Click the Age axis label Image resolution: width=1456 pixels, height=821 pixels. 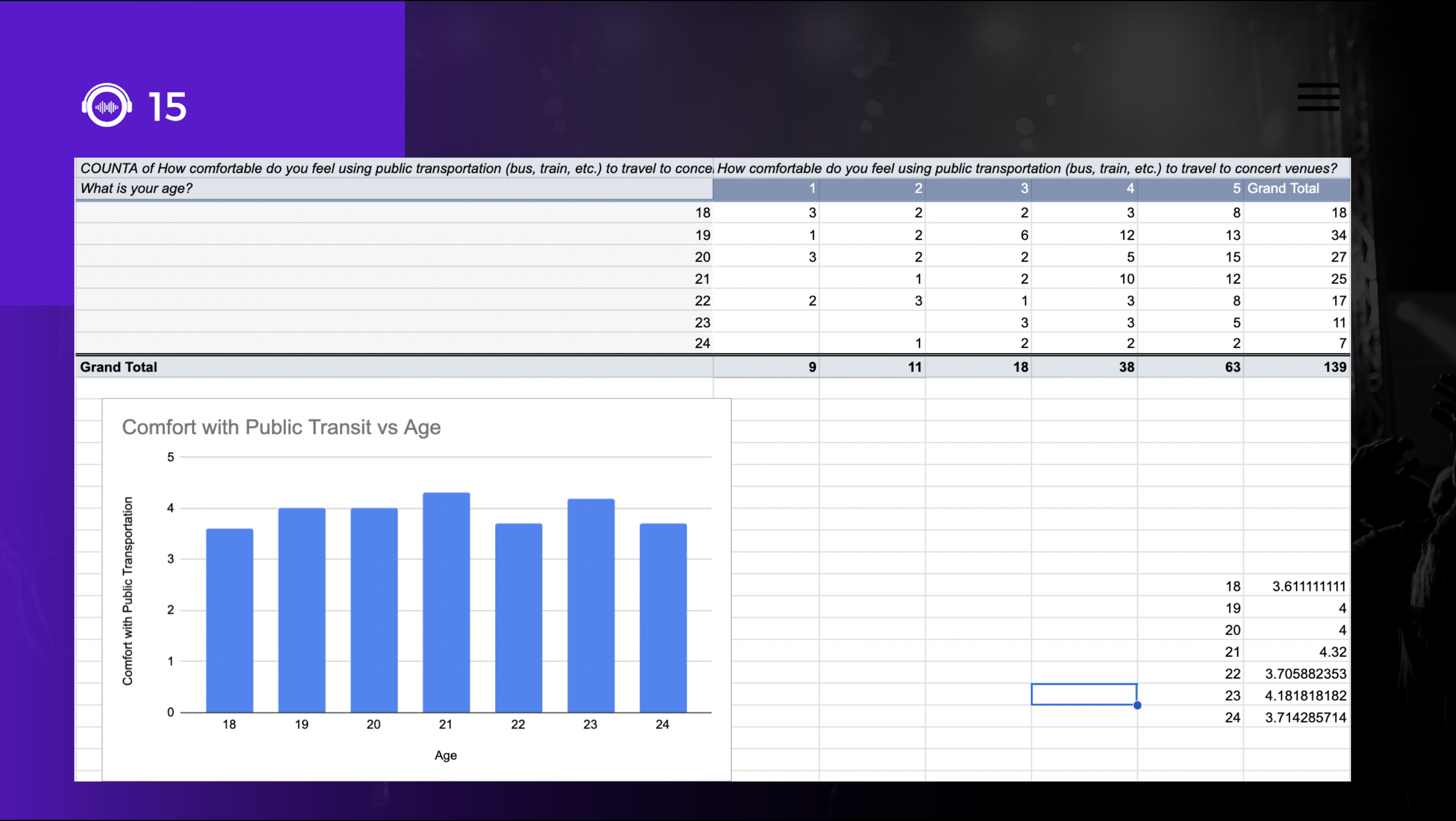click(x=446, y=755)
